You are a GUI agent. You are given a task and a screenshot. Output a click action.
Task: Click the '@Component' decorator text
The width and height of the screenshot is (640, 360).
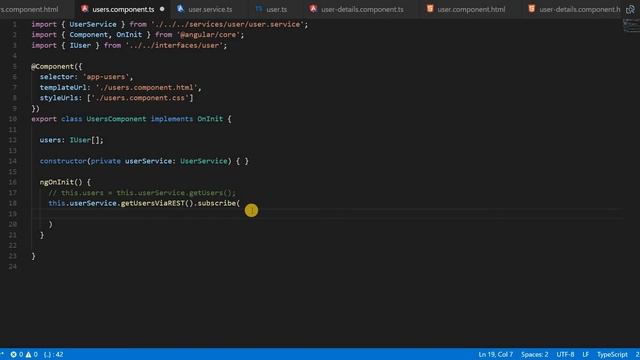click(52, 66)
